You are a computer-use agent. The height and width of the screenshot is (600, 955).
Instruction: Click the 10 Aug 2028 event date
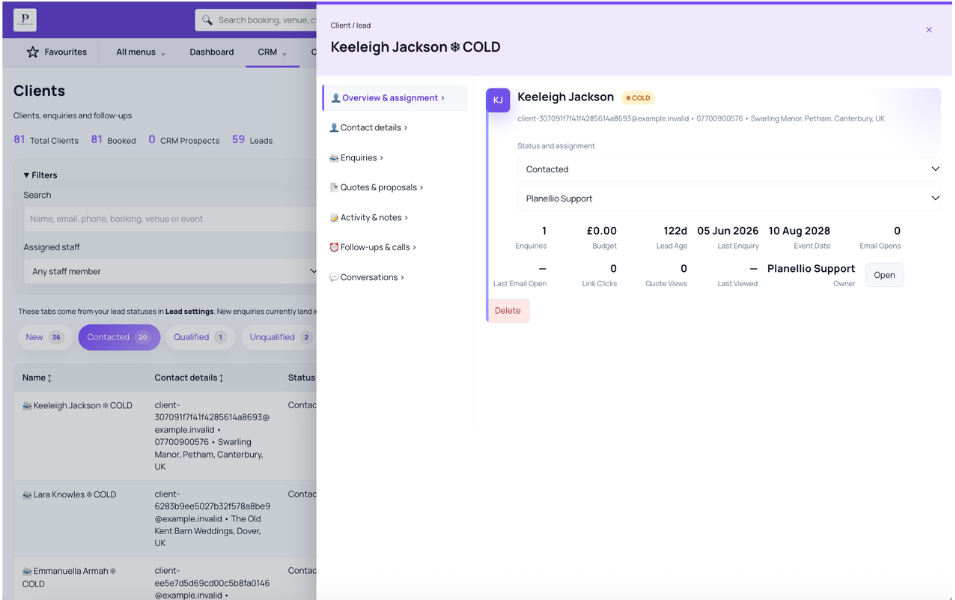click(x=799, y=231)
